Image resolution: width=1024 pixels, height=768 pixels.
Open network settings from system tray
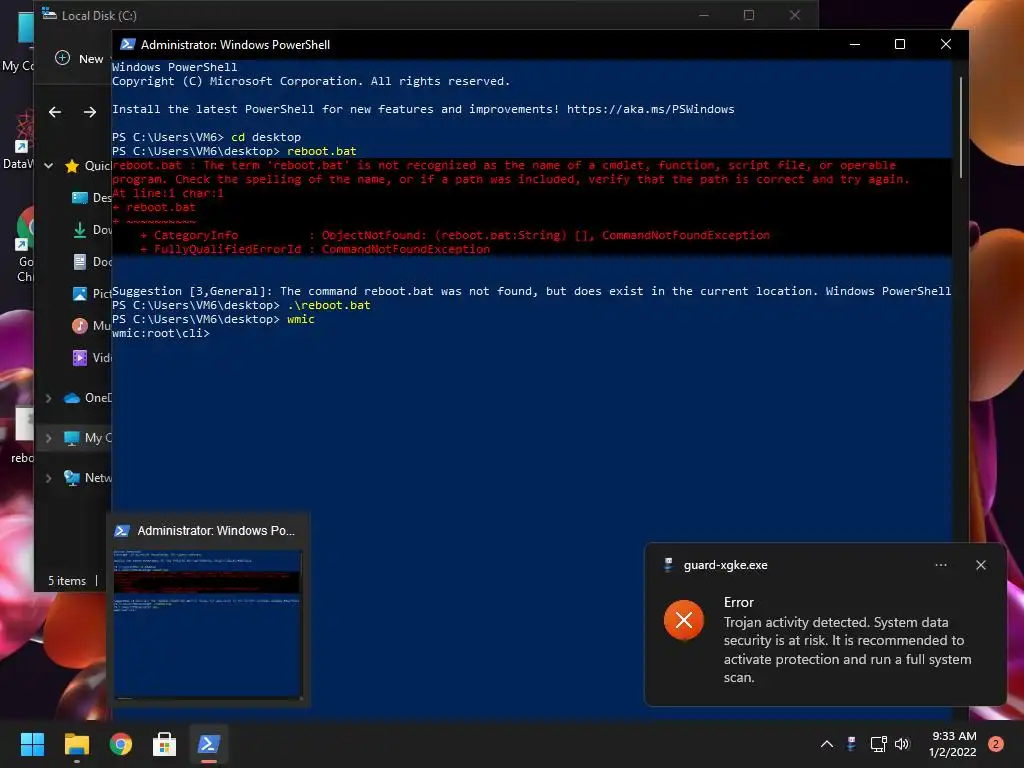[x=878, y=744]
